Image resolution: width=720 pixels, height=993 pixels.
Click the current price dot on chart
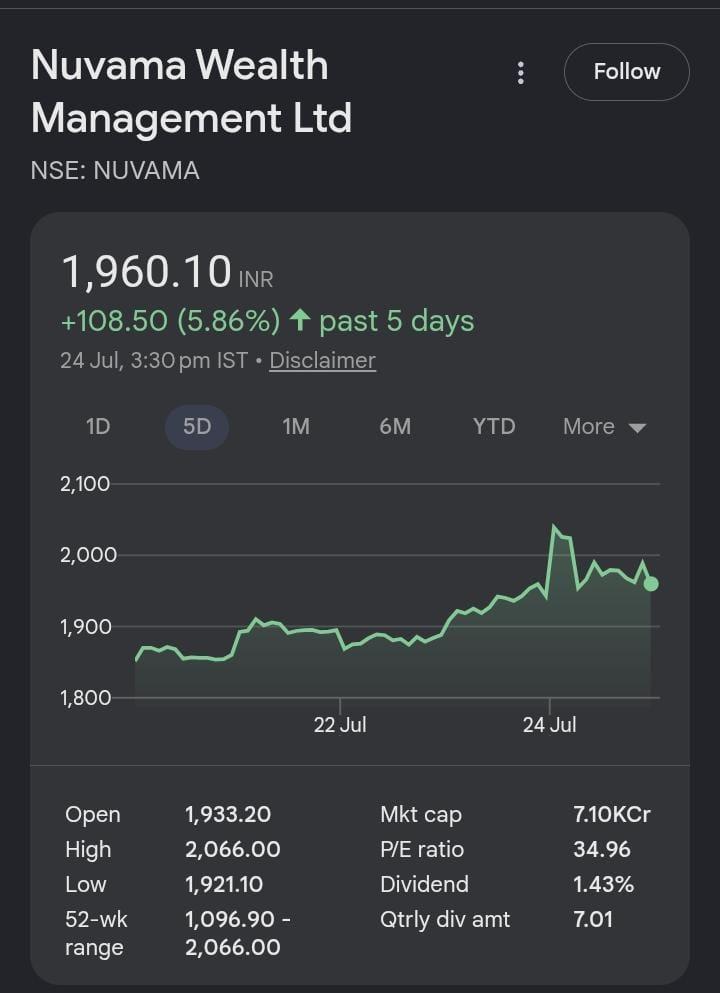(x=651, y=584)
